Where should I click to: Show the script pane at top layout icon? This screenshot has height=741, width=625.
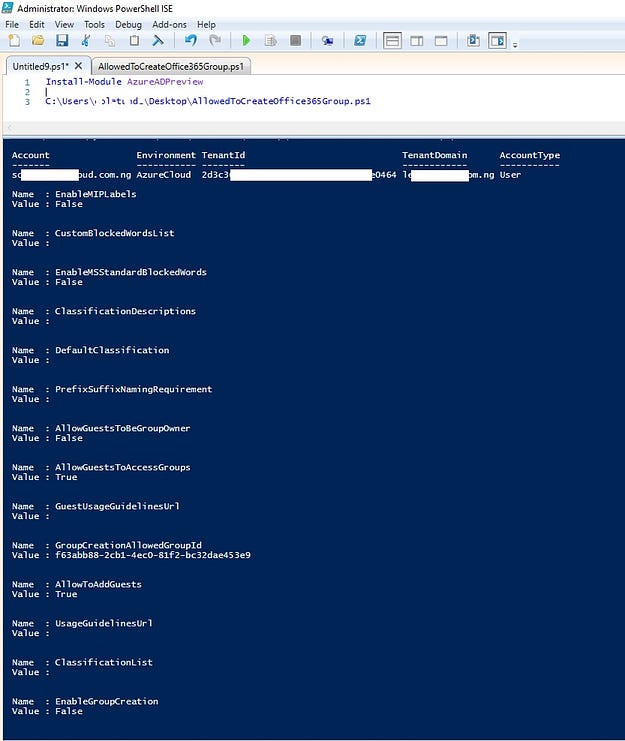[x=392, y=41]
